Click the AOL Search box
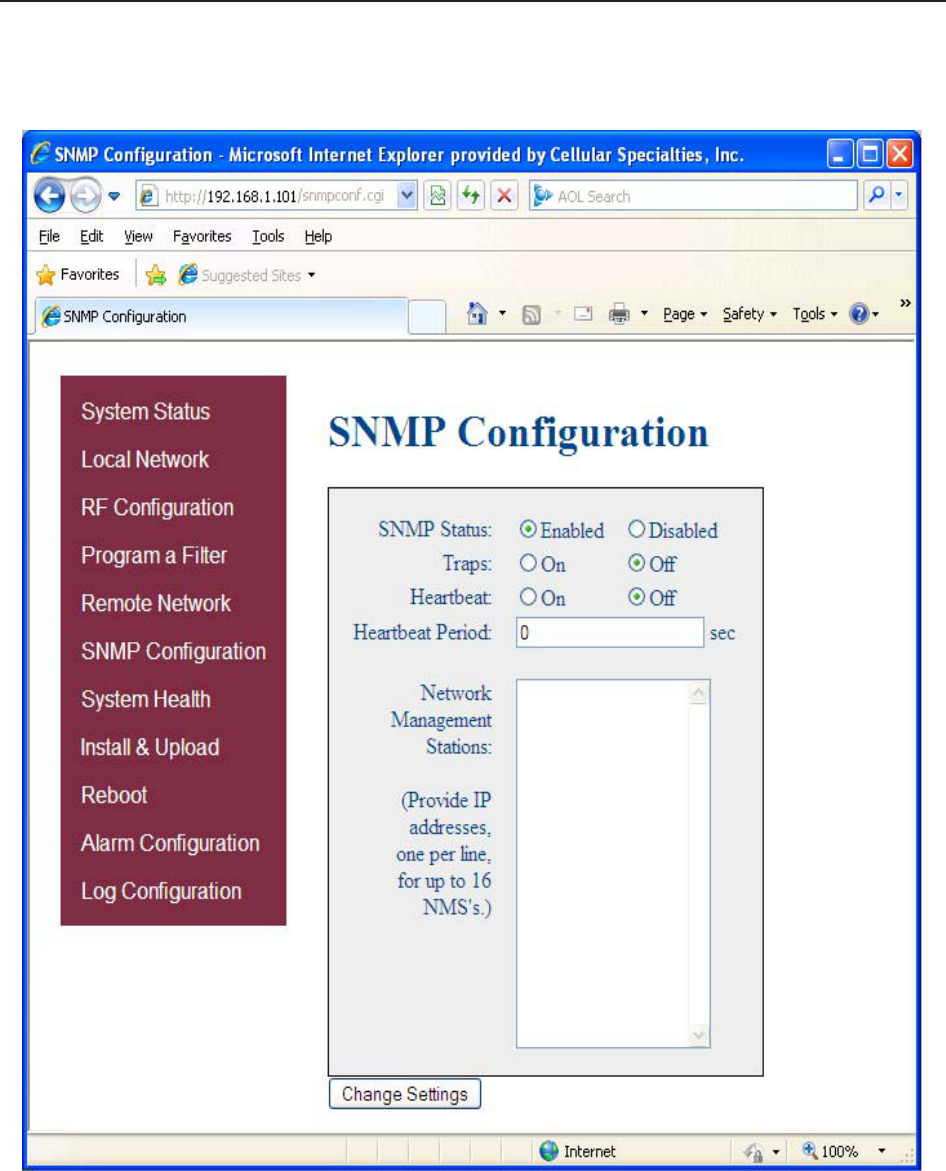The image size is (946, 1171). coord(693,196)
